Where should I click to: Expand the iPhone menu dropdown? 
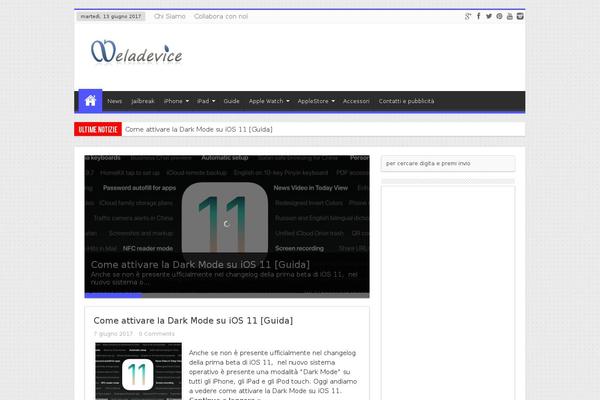(176, 101)
